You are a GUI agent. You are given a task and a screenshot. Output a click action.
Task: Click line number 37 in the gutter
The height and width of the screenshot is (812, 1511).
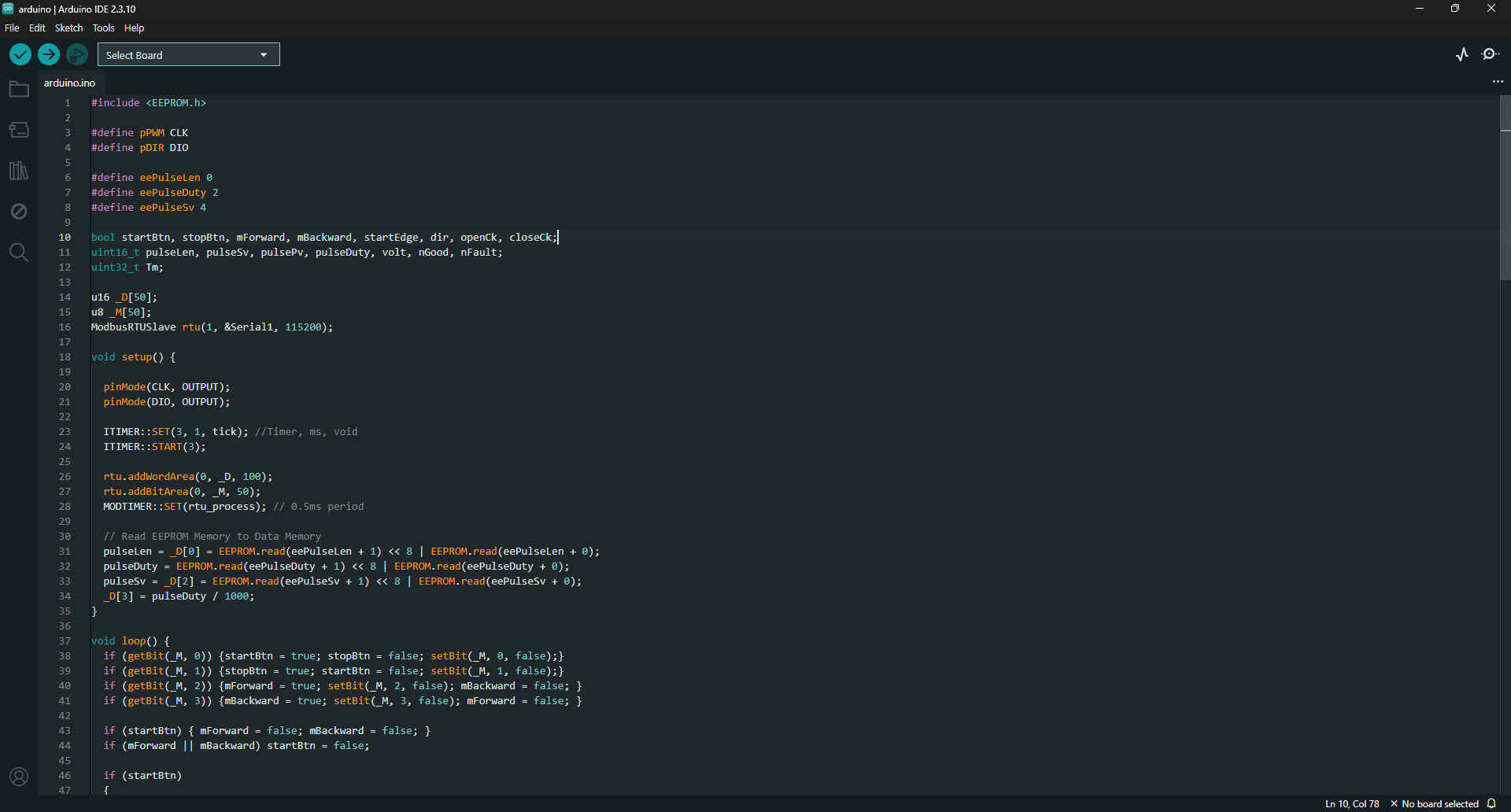[65, 641]
